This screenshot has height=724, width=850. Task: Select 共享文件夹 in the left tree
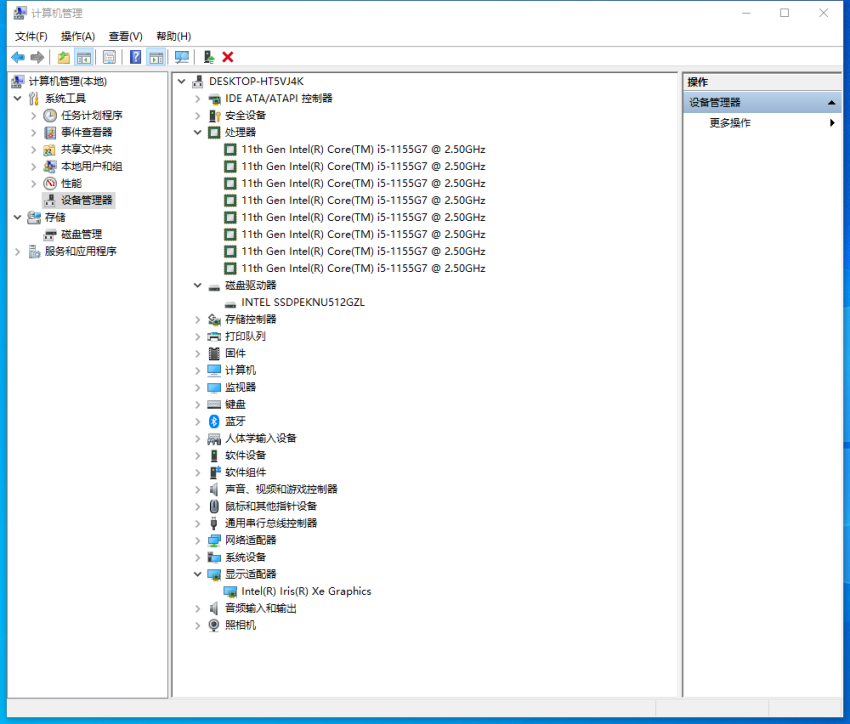[x=86, y=150]
